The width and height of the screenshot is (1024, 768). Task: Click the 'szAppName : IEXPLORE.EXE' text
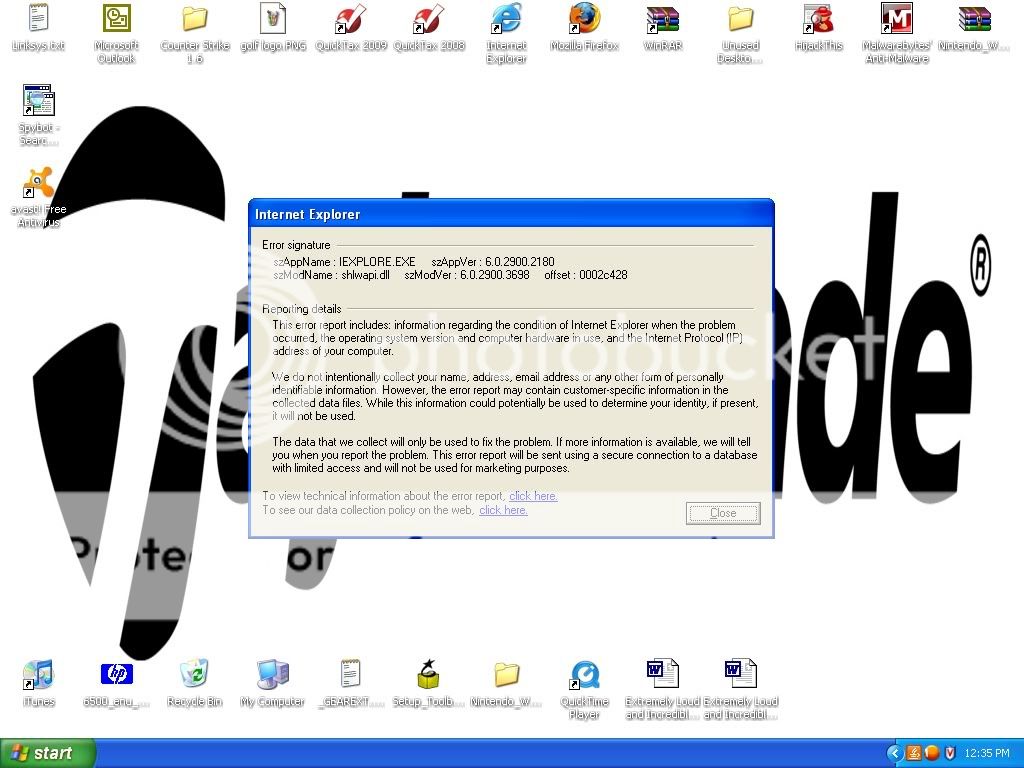pyautogui.click(x=344, y=262)
